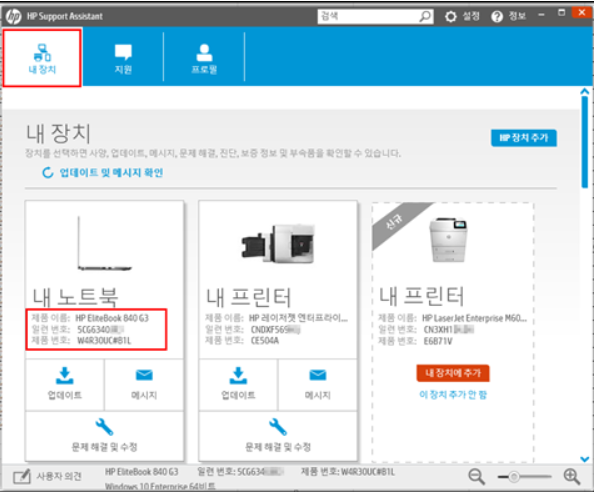Click the 이 장치 추가 안 함 link

(x=453, y=395)
